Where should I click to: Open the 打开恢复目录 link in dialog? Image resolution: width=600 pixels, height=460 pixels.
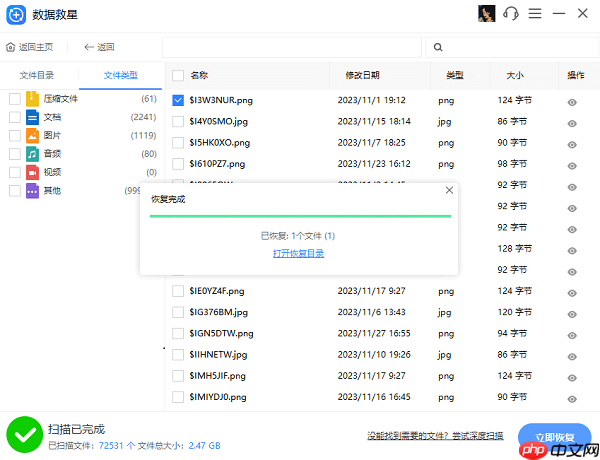tap(298, 253)
